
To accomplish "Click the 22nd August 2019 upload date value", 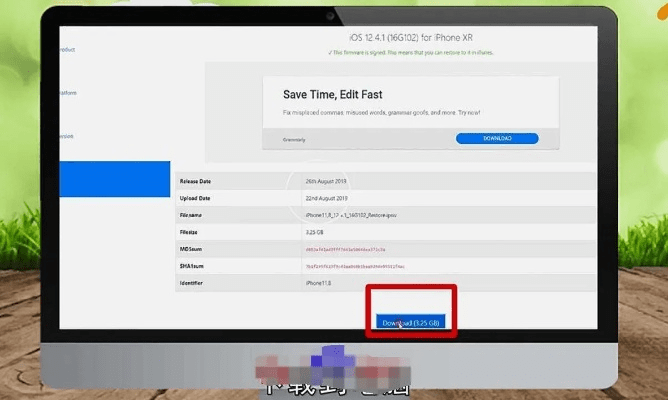I will click(x=331, y=198).
